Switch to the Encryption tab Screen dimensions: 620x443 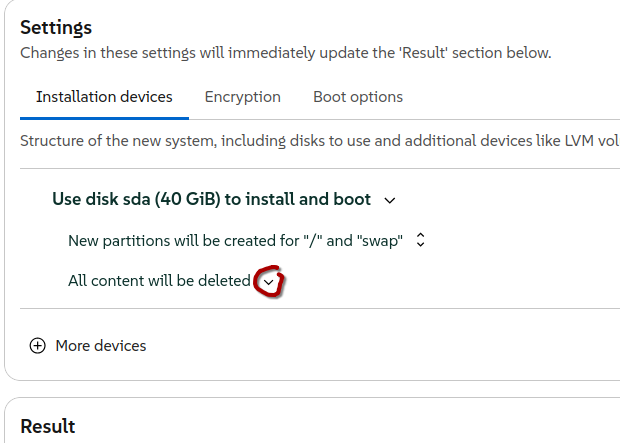[x=242, y=97]
